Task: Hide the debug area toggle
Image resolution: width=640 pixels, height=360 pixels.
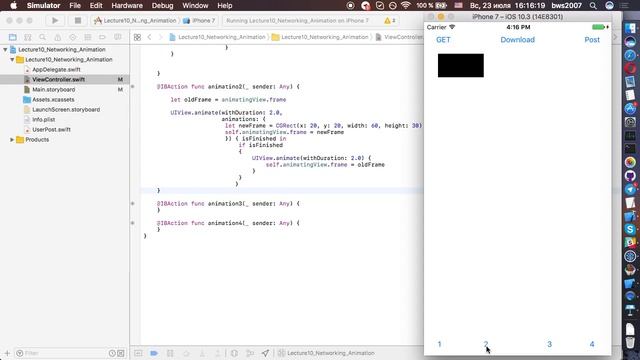Action: (138, 353)
